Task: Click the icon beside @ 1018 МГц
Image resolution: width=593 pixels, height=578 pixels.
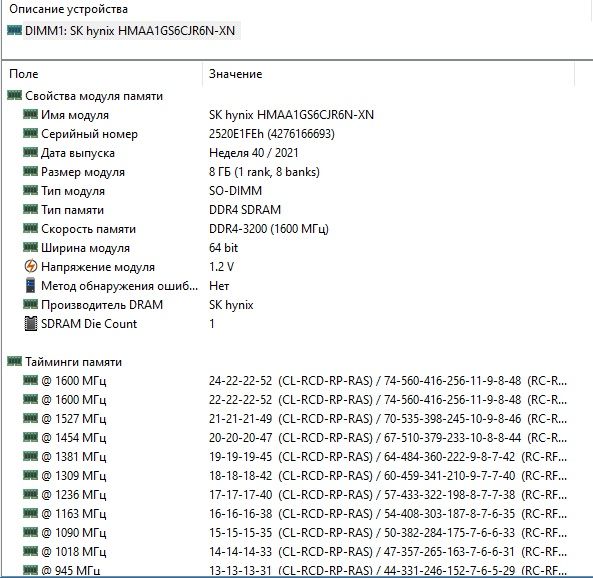Action: [30, 551]
